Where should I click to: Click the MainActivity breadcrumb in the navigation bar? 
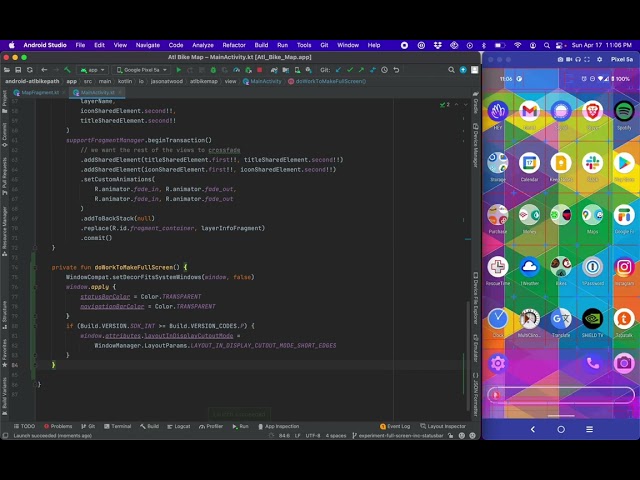pyautogui.click(x=262, y=81)
